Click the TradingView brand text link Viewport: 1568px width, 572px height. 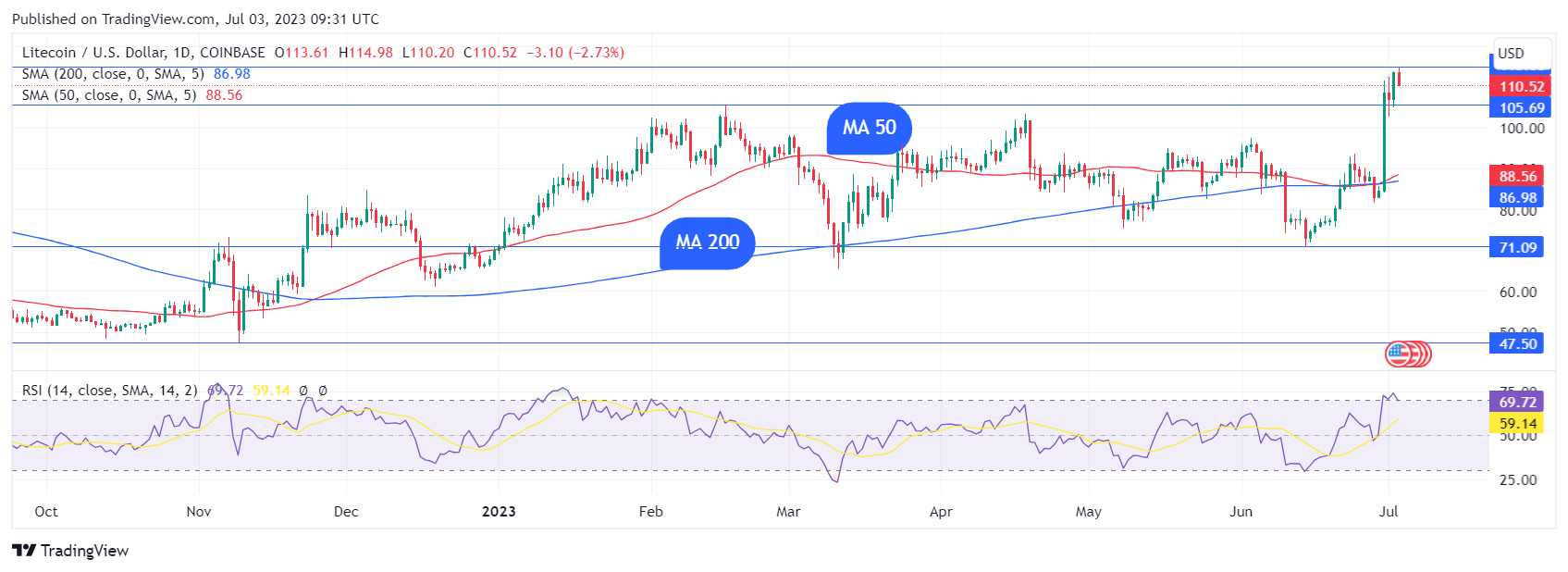point(84,551)
